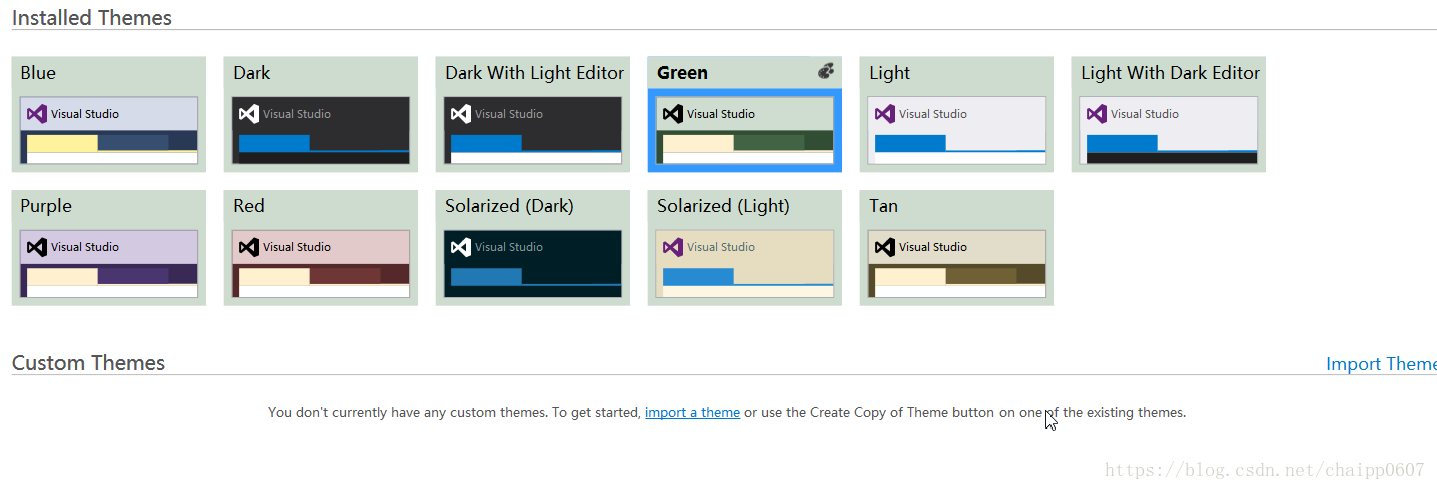The width and height of the screenshot is (1437, 490).
Task: Select the Light theme title
Action: tap(889, 73)
